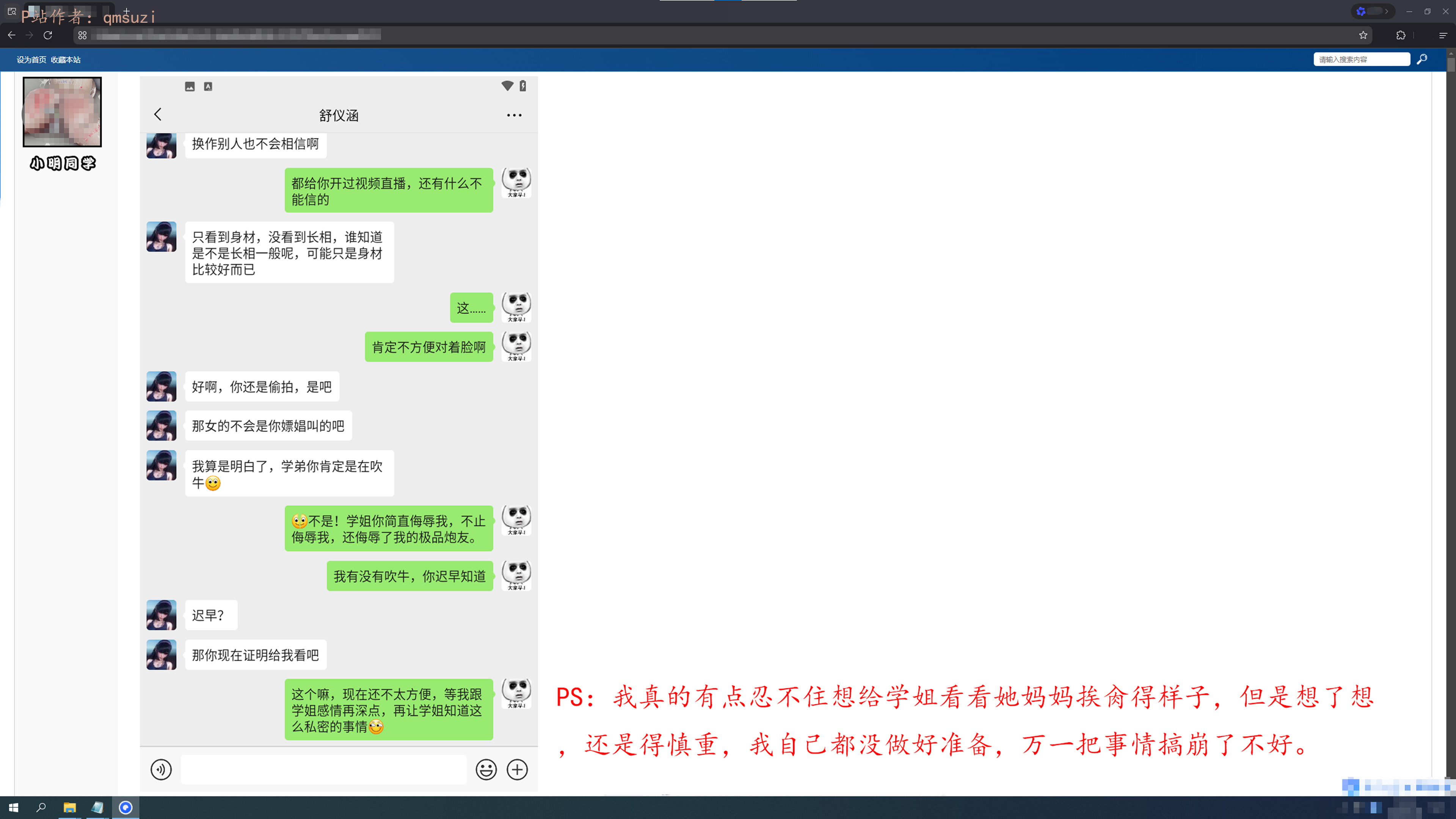The height and width of the screenshot is (819, 1456).
Task: Open the three-dots chat options menu
Action: [515, 115]
